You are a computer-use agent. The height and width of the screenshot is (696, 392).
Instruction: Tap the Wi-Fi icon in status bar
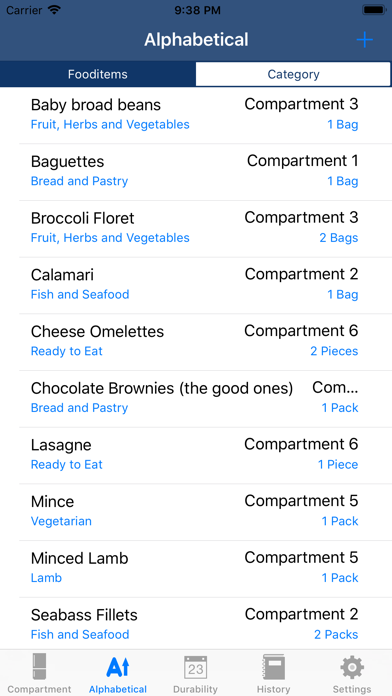point(54,10)
